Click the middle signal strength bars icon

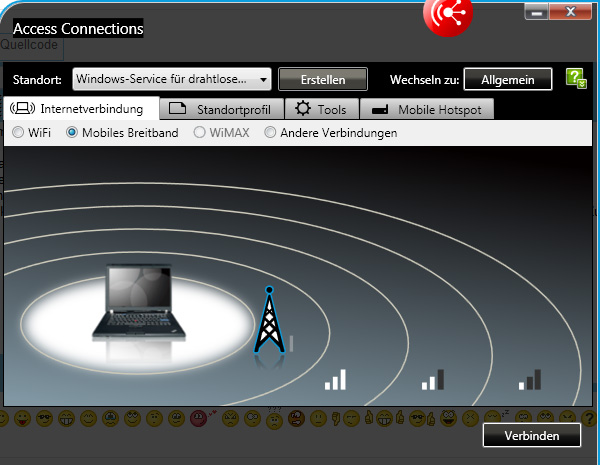pyautogui.click(x=432, y=379)
